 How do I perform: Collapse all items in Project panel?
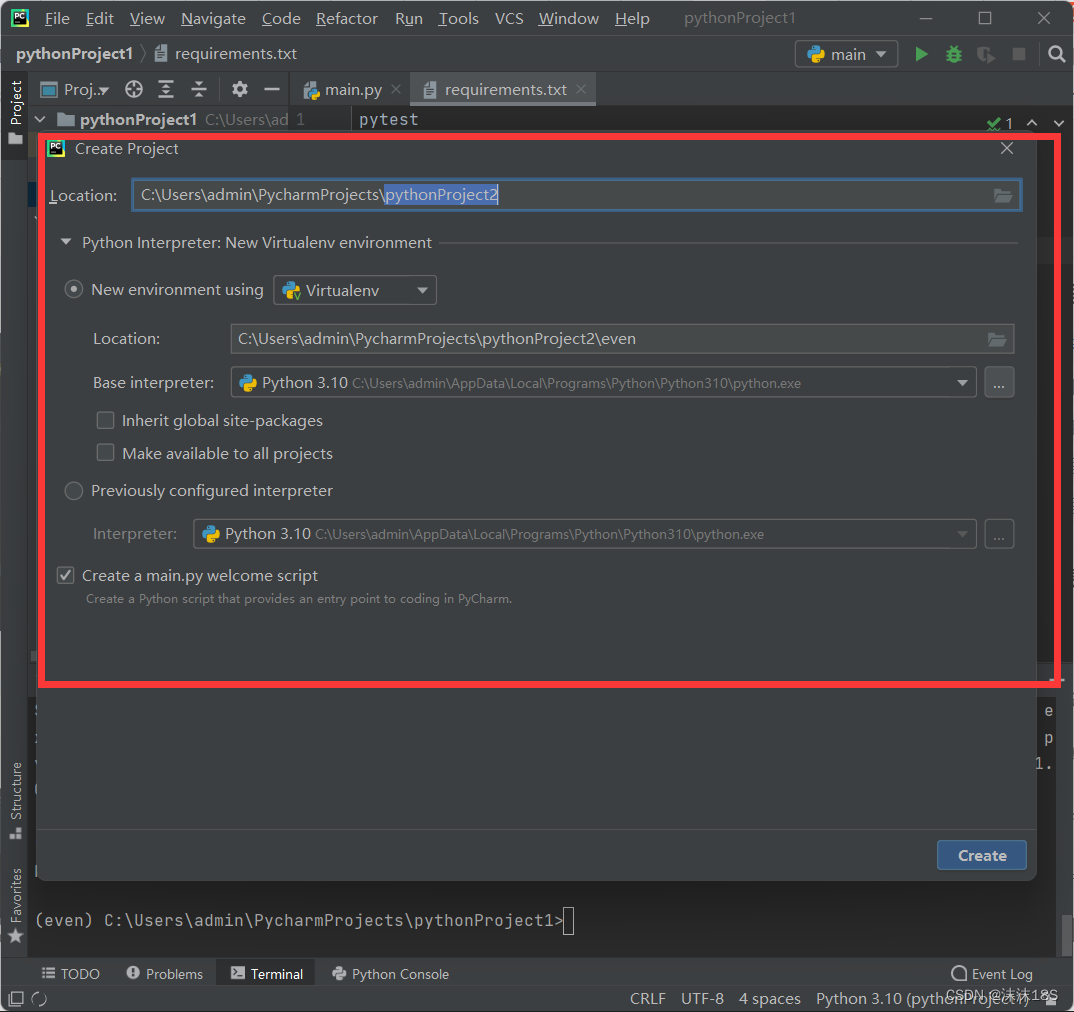pyautogui.click(x=199, y=89)
